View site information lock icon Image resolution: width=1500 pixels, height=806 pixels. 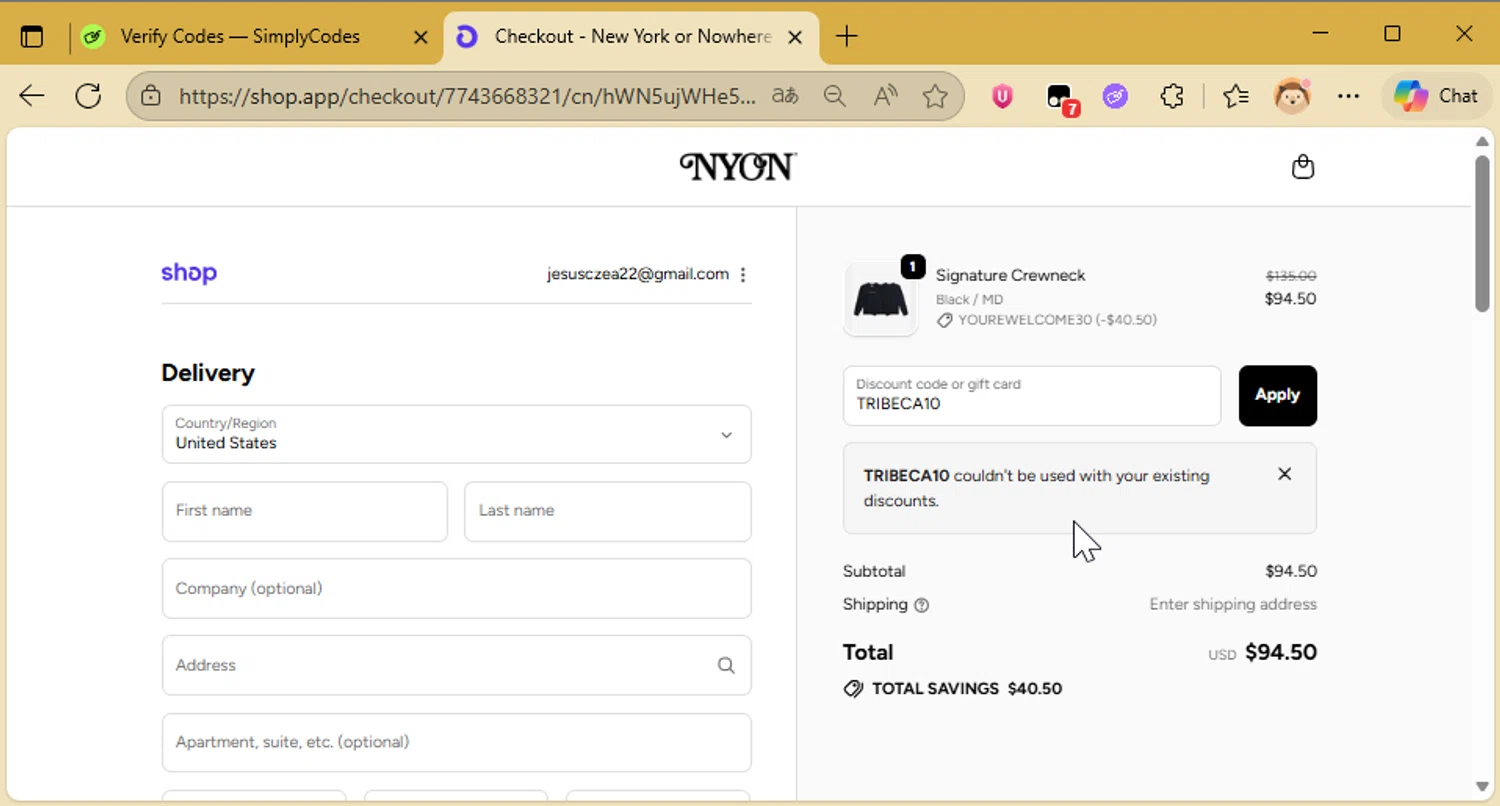tap(151, 96)
